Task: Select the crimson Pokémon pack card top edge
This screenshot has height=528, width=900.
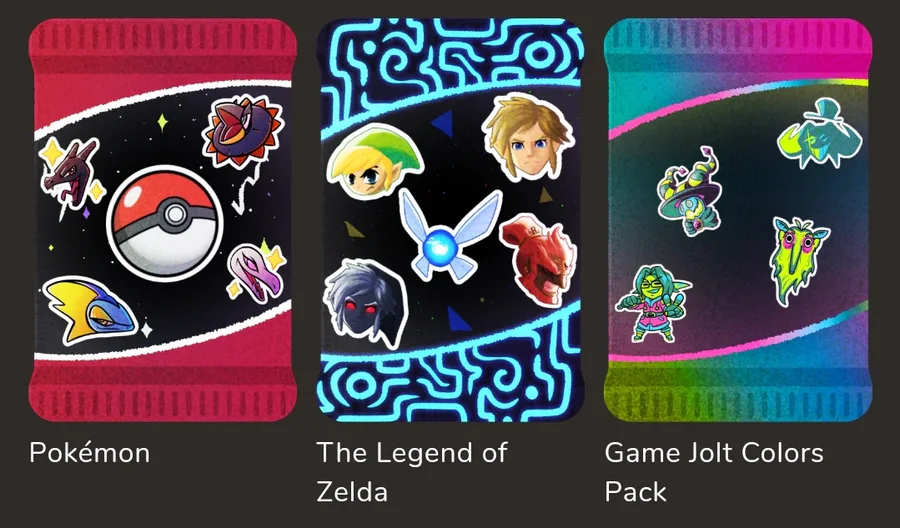Action: (163, 46)
